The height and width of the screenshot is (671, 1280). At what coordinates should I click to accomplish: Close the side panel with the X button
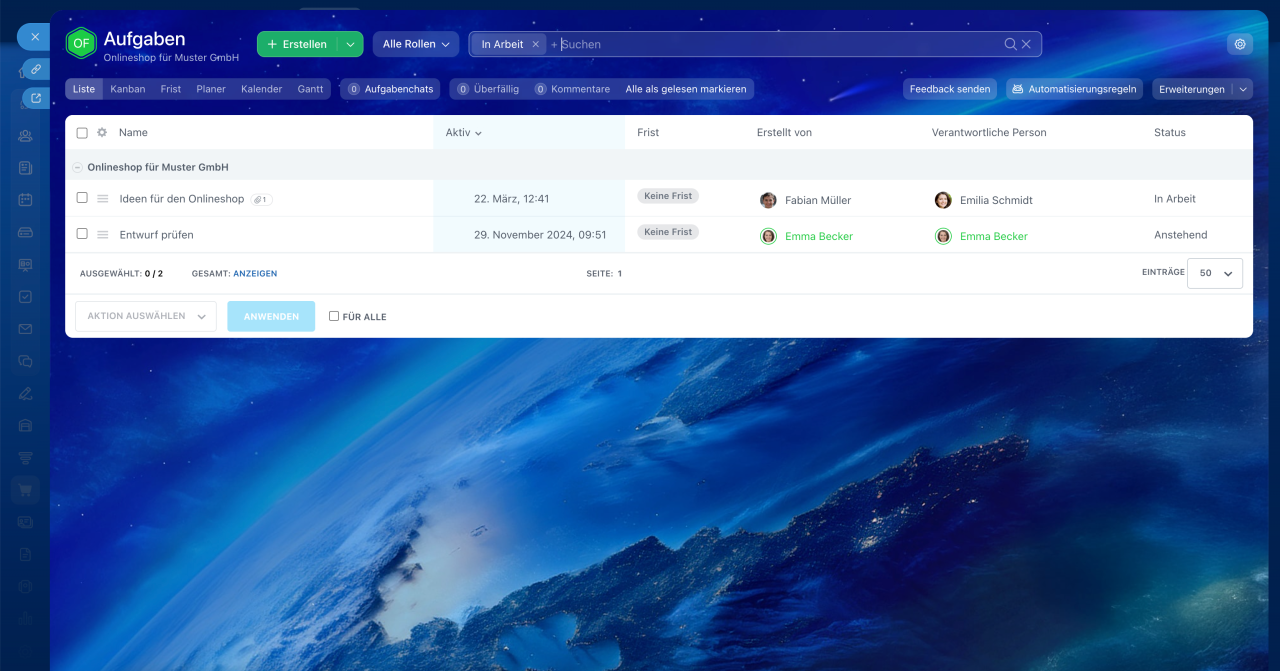[34, 36]
